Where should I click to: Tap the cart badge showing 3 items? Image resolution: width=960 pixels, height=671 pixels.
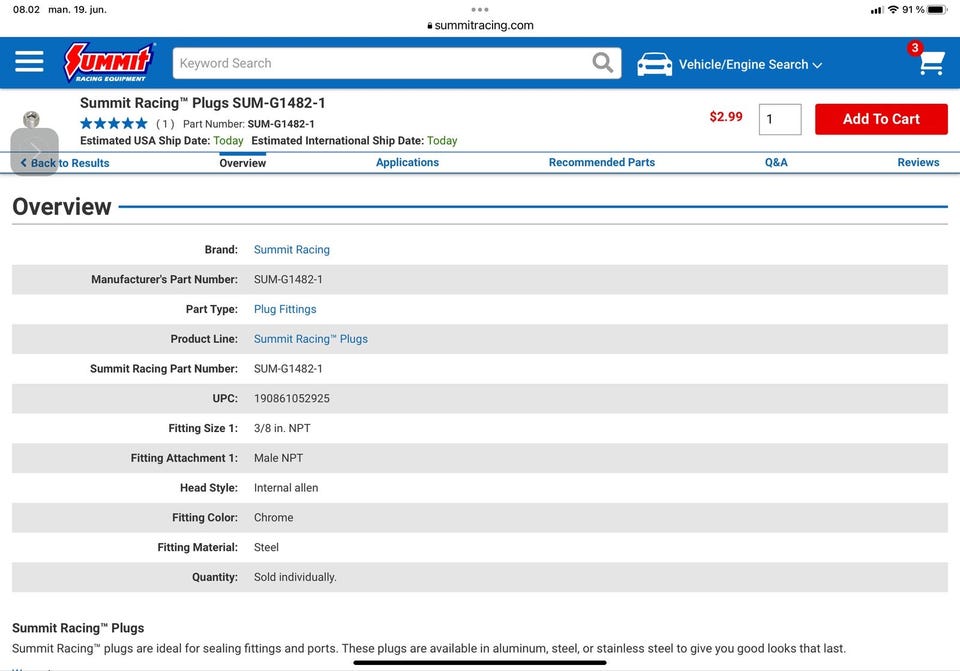click(915, 48)
